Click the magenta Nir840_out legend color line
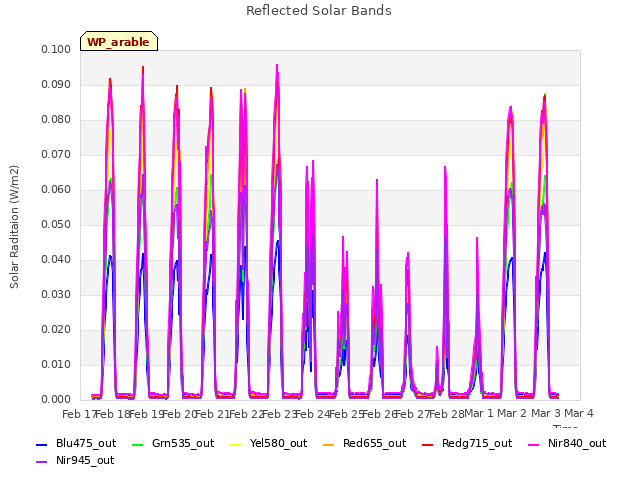Screen dimensions: 640x480 [x=533, y=444]
